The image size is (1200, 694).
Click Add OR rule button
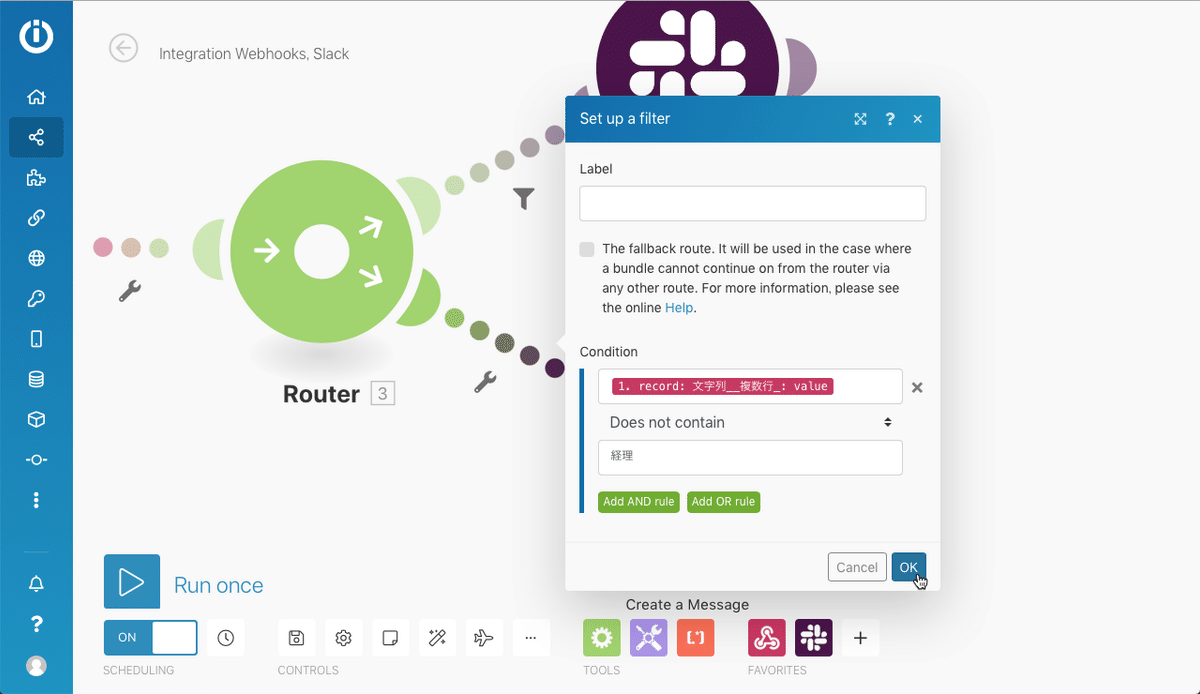coord(723,502)
